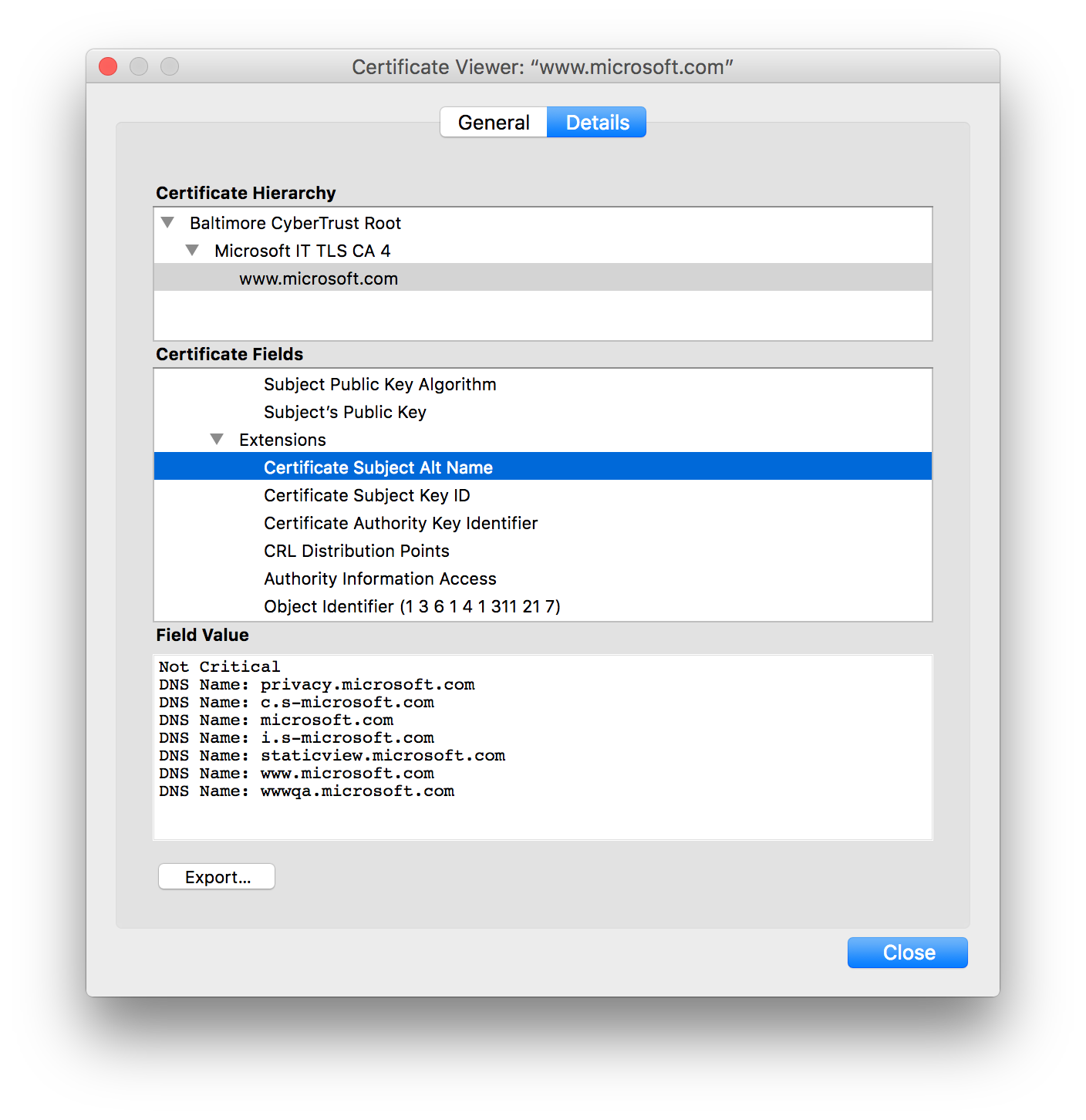This screenshot has width=1086, height=1120.
Task: Click DNS Name i.s-microsoft.com line
Action: point(296,737)
